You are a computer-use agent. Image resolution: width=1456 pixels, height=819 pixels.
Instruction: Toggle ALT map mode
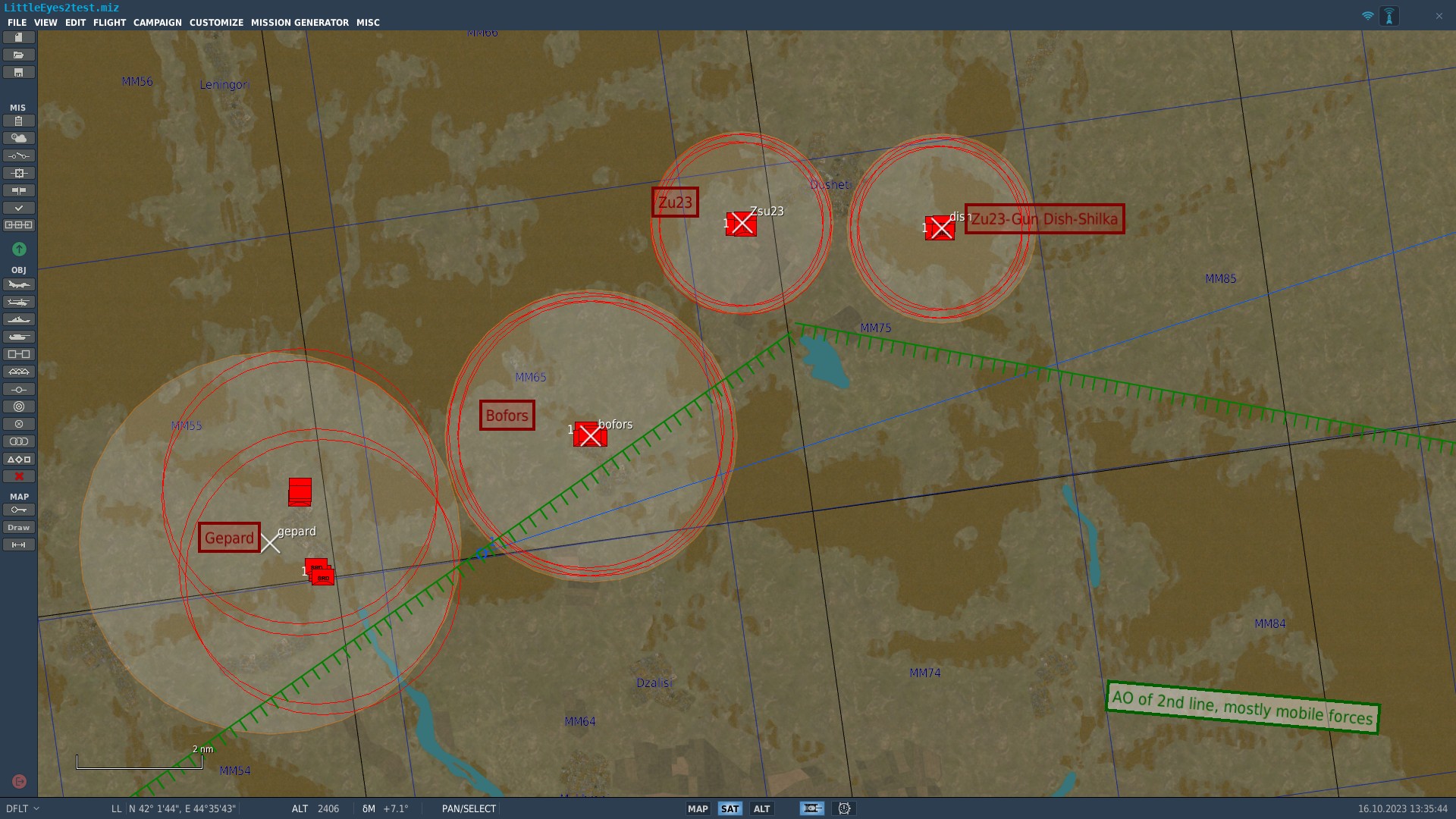click(761, 808)
